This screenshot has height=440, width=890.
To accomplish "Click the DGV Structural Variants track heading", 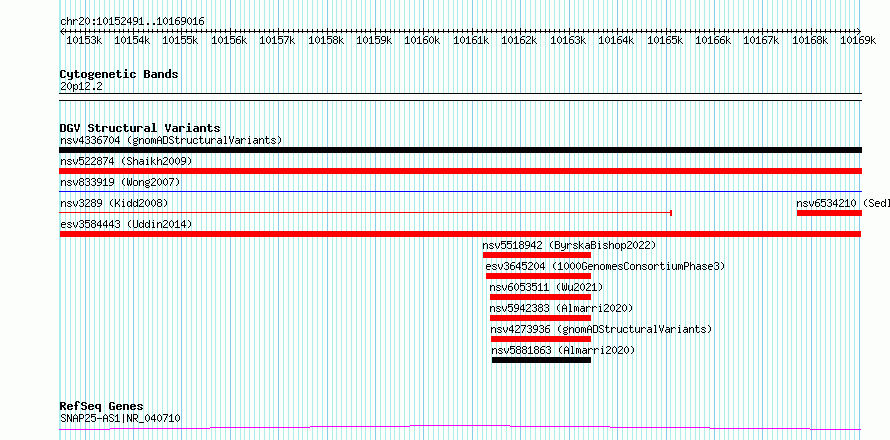I will [140, 128].
